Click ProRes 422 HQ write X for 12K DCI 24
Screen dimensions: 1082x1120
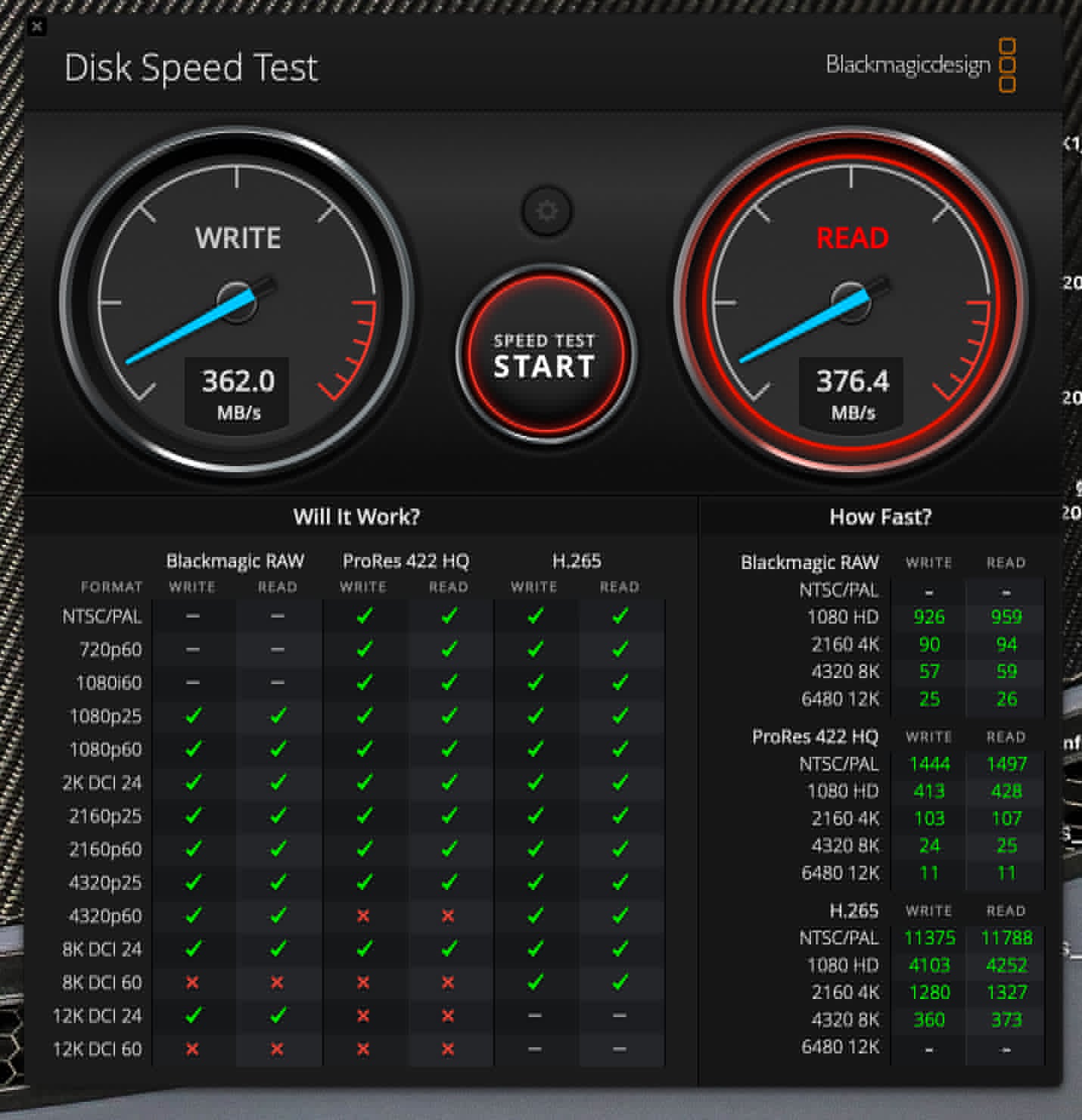click(363, 1016)
